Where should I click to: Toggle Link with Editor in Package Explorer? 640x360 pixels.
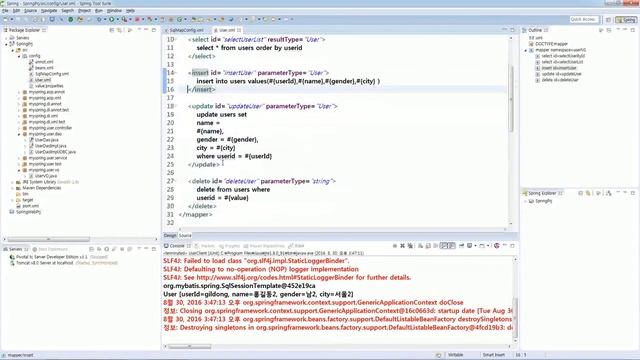[x=120, y=30]
